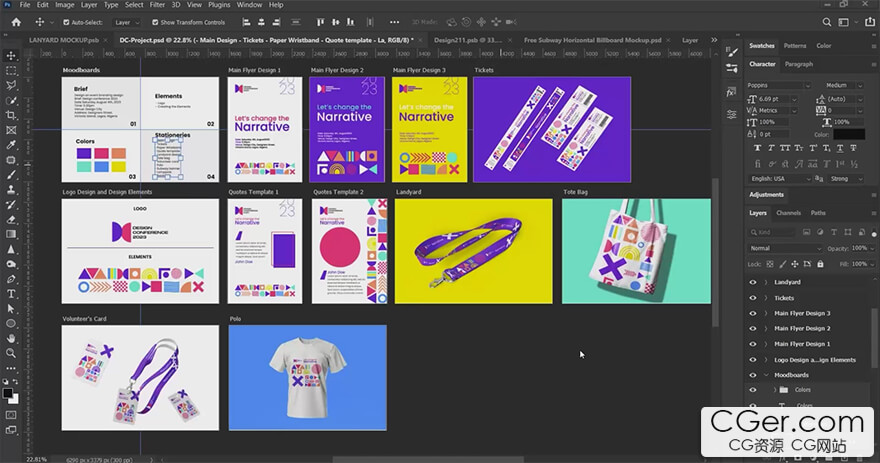The width and height of the screenshot is (880, 463).
Task: Select the Brush tool
Action: point(11,175)
